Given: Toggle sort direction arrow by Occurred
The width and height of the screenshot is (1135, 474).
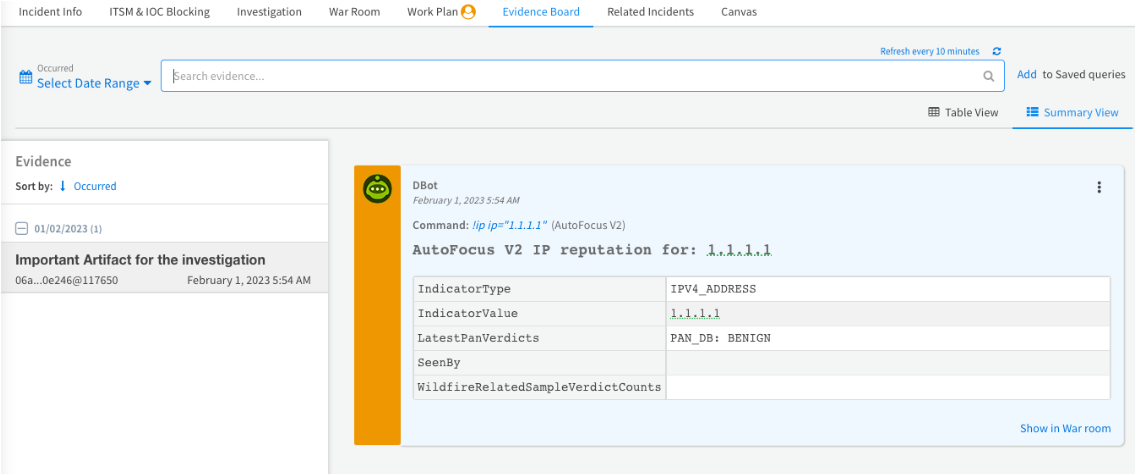Looking at the screenshot, I should point(63,186).
